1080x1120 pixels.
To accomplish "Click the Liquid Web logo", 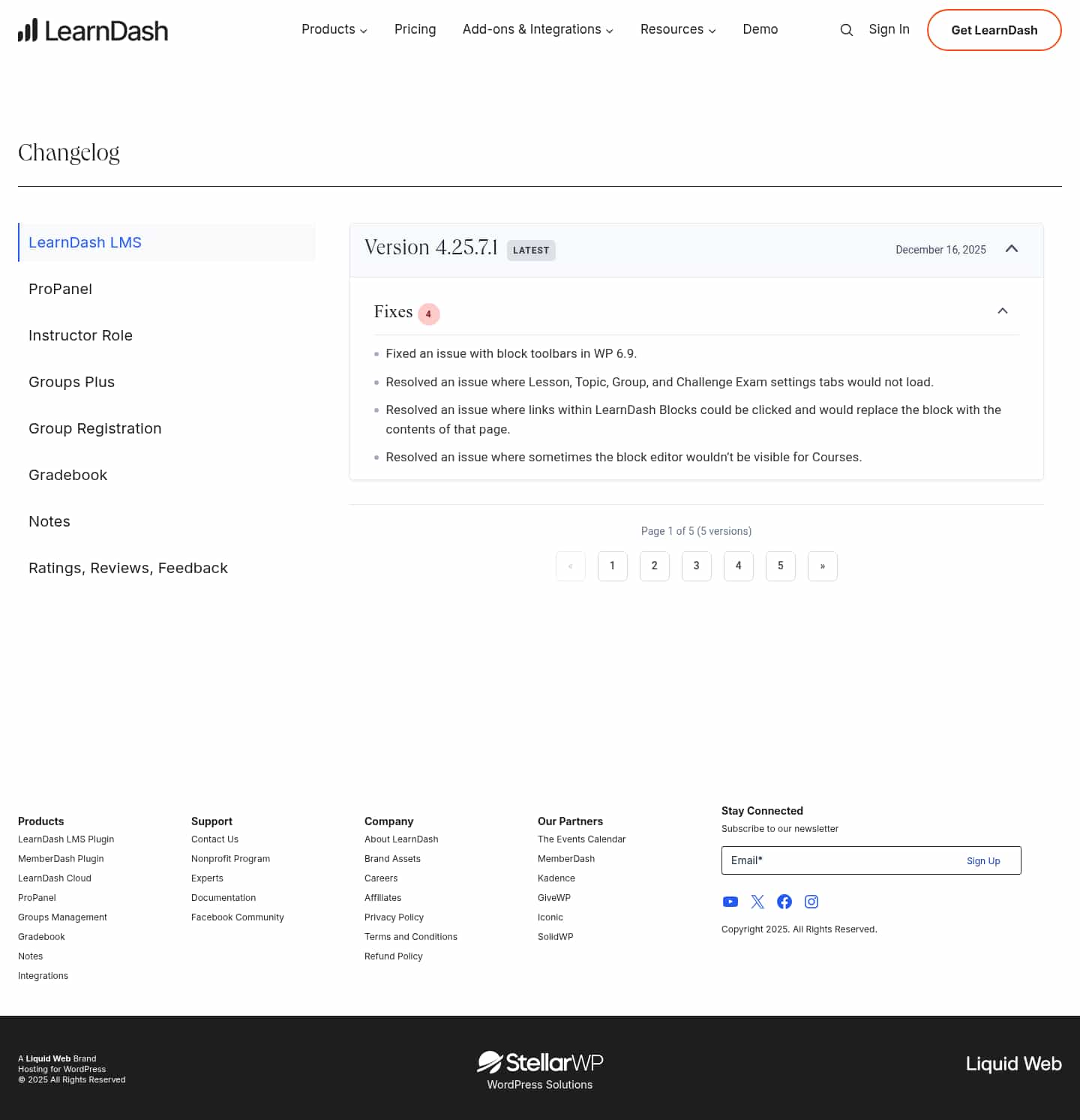I will pos(1013,1064).
